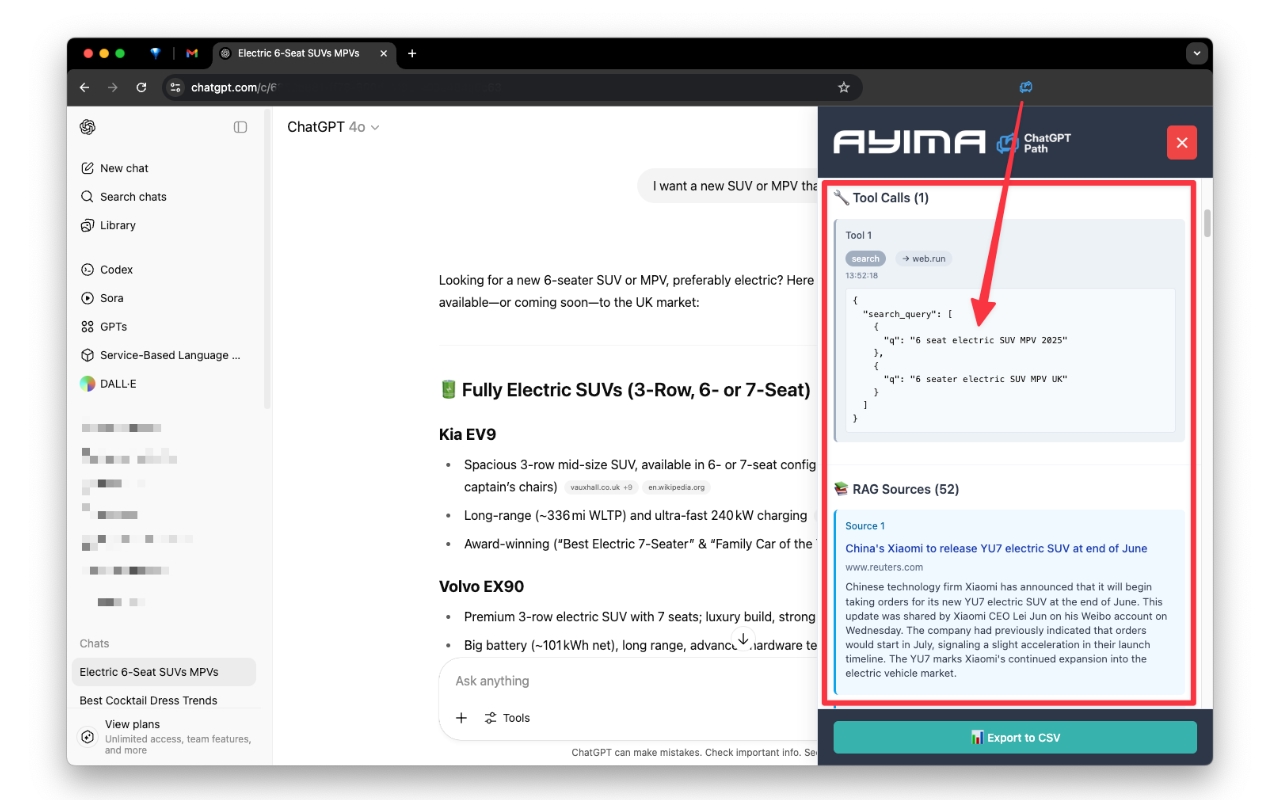Click the site info icon in address bar
This screenshot has width=1280, height=800.
[x=176, y=87]
